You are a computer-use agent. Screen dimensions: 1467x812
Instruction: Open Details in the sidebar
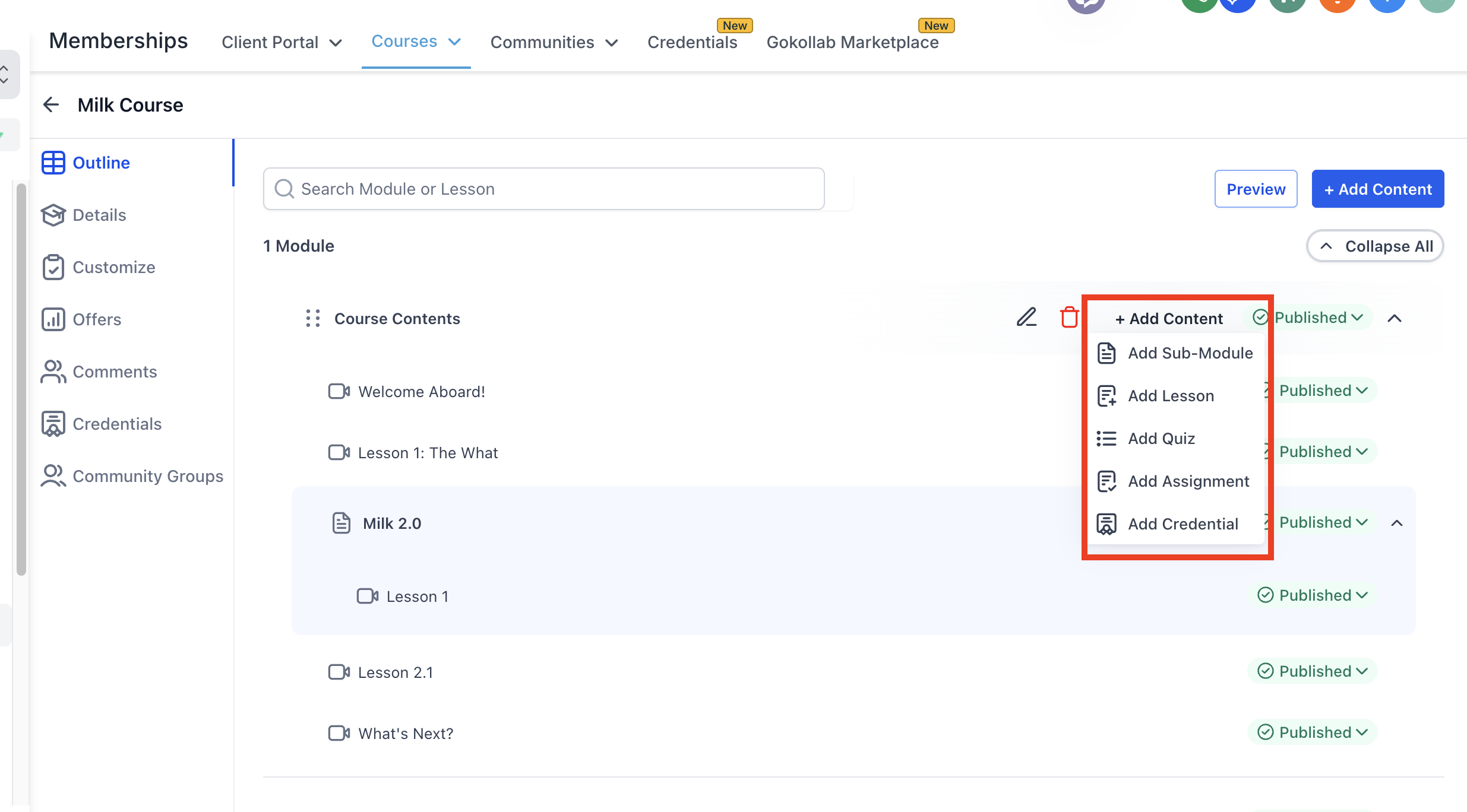pyautogui.click(x=99, y=215)
